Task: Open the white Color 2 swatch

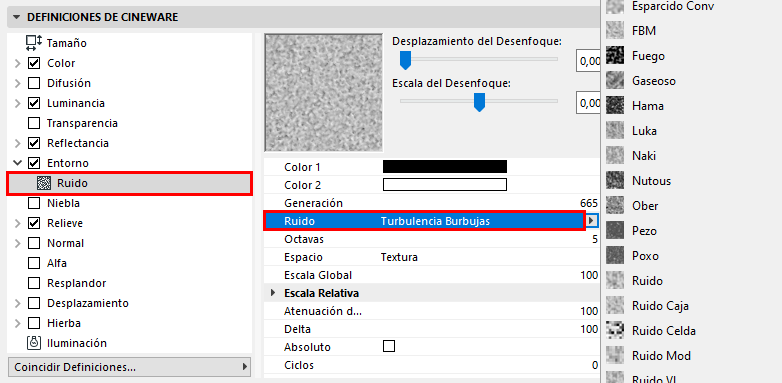Action: coord(445,185)
